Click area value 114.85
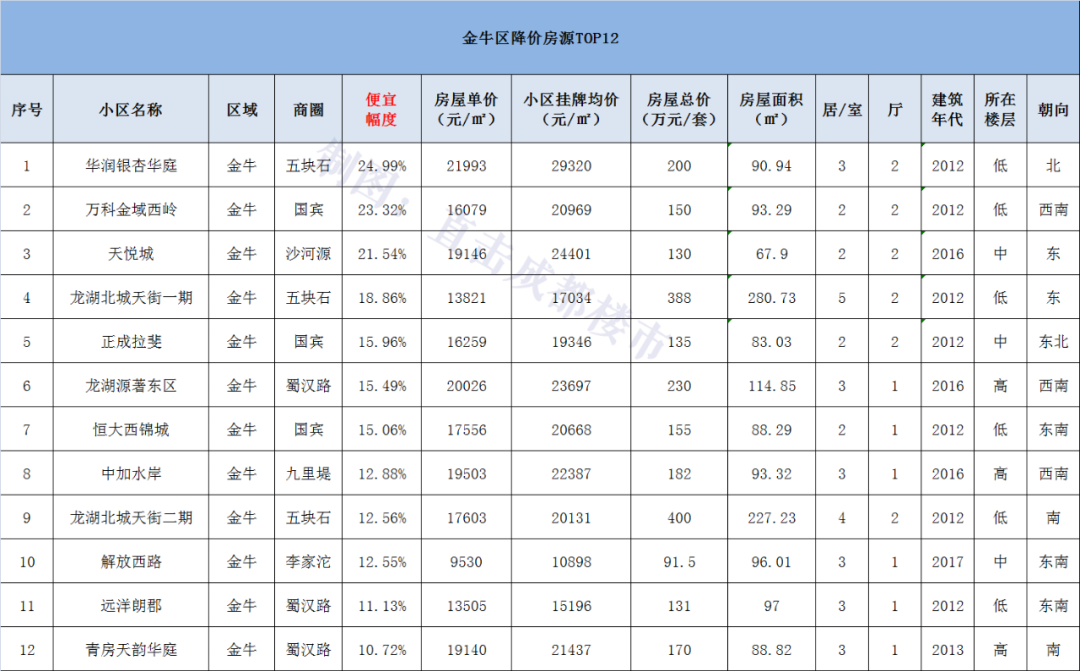The image size is (1080, 671). 771,386
